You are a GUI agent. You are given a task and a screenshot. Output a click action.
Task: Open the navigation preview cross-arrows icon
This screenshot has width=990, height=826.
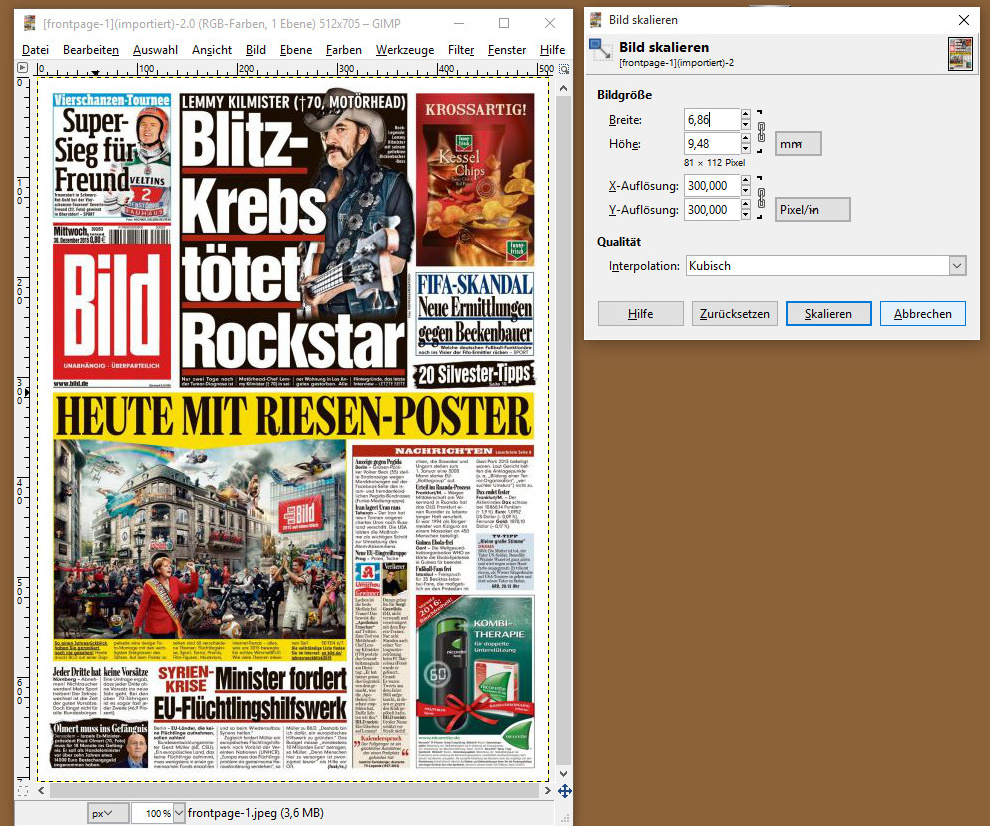coord(564,791)
